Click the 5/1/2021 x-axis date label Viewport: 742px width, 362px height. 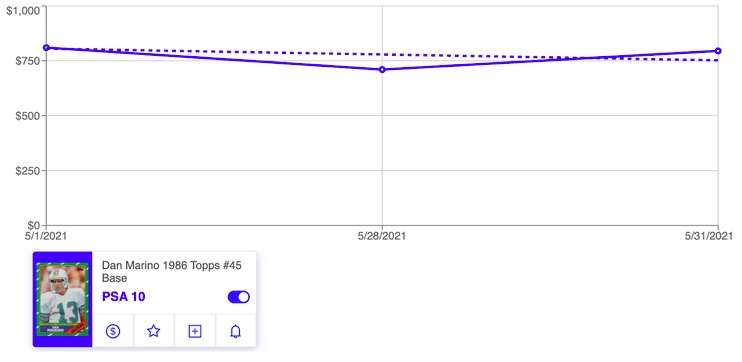46,236
